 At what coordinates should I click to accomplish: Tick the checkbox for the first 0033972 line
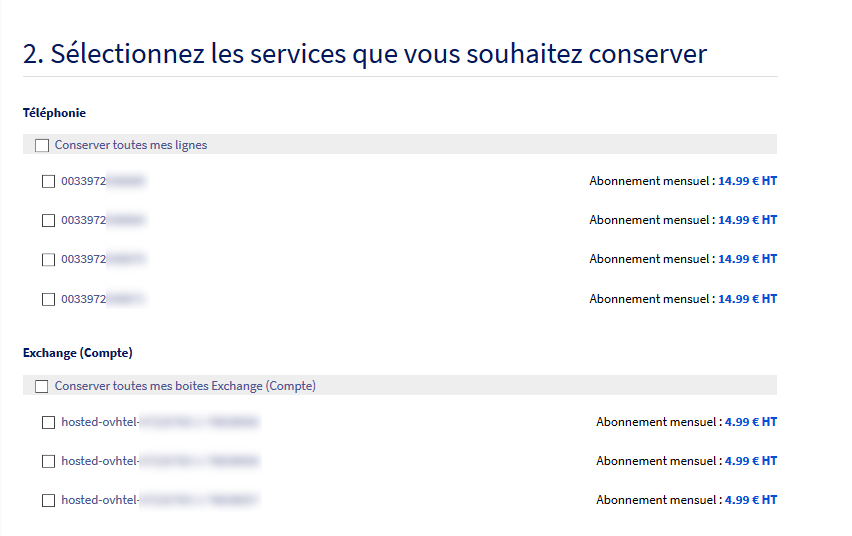pyautogui.click(x=48, y=182)
